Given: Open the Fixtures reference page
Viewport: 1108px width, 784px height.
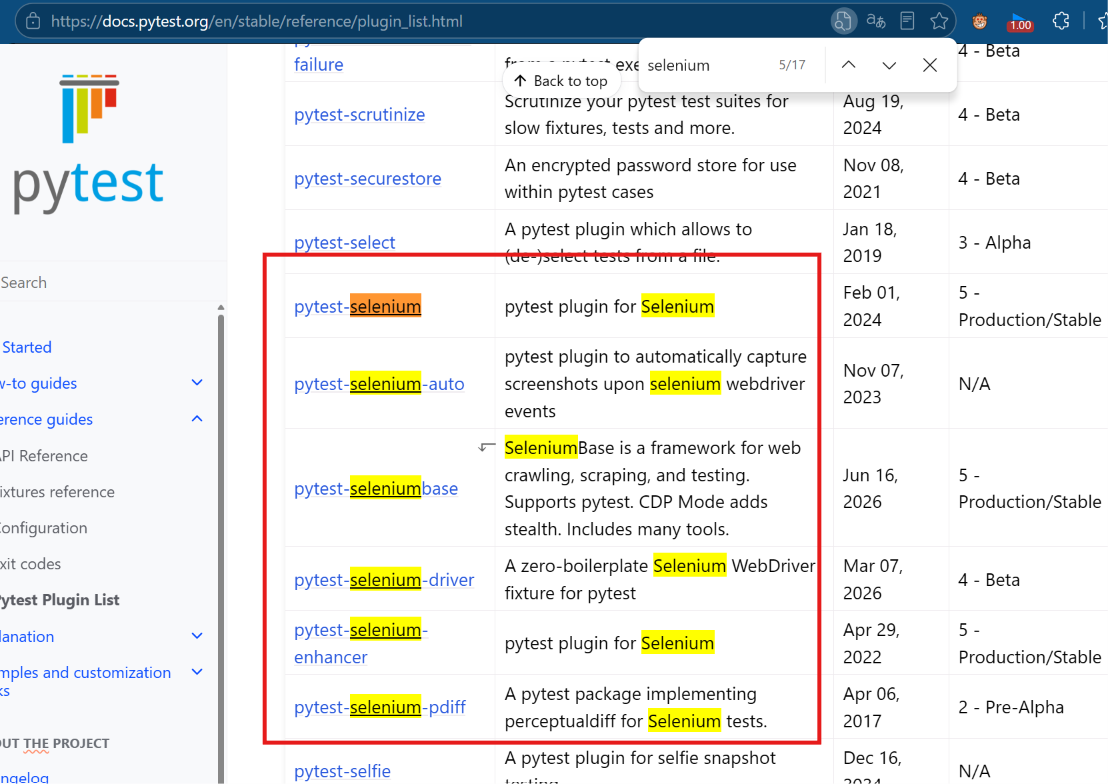Looking at the screenshot, I should (x=57, y=492).
